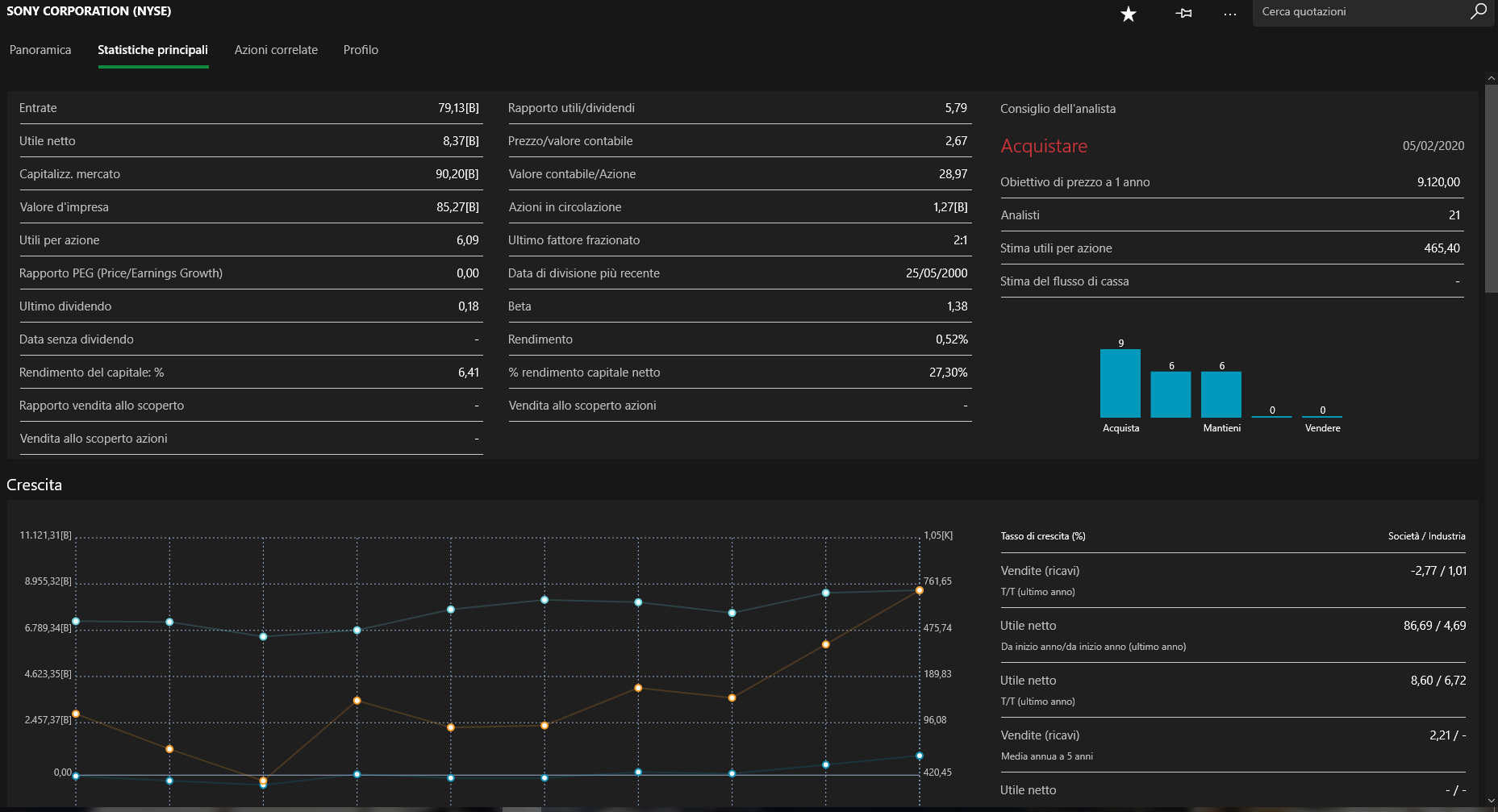Open the Azioni correlate tab
Screen dimensions: 1498x812
tap(276, 50)
